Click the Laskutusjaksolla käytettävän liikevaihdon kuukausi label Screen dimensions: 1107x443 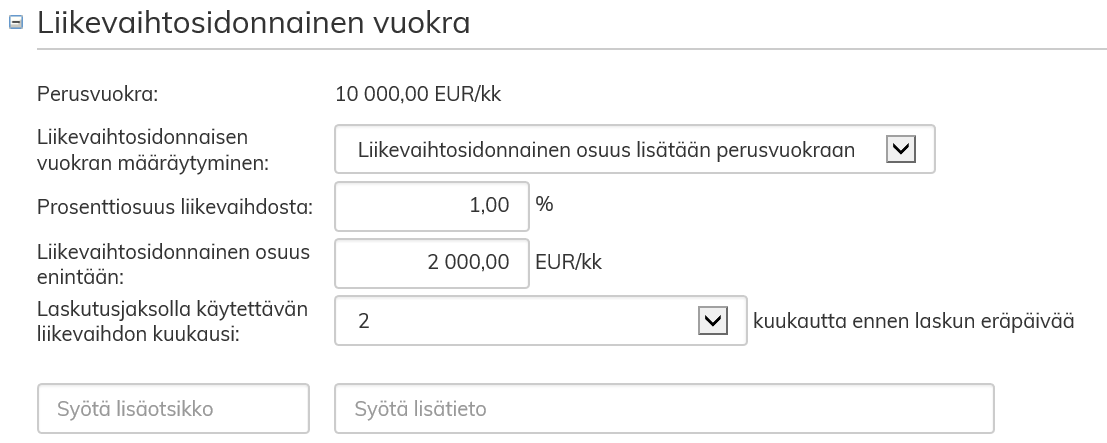[172, 321]
